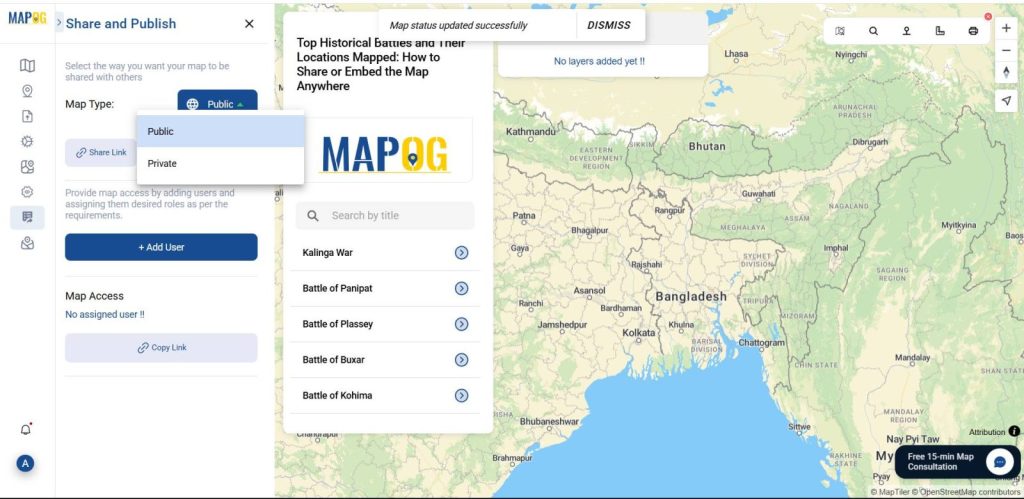Screen dimensions: 1024x499
Task: Click the chat bubble icon in consultation widget
Action: [x=999, y=462]
